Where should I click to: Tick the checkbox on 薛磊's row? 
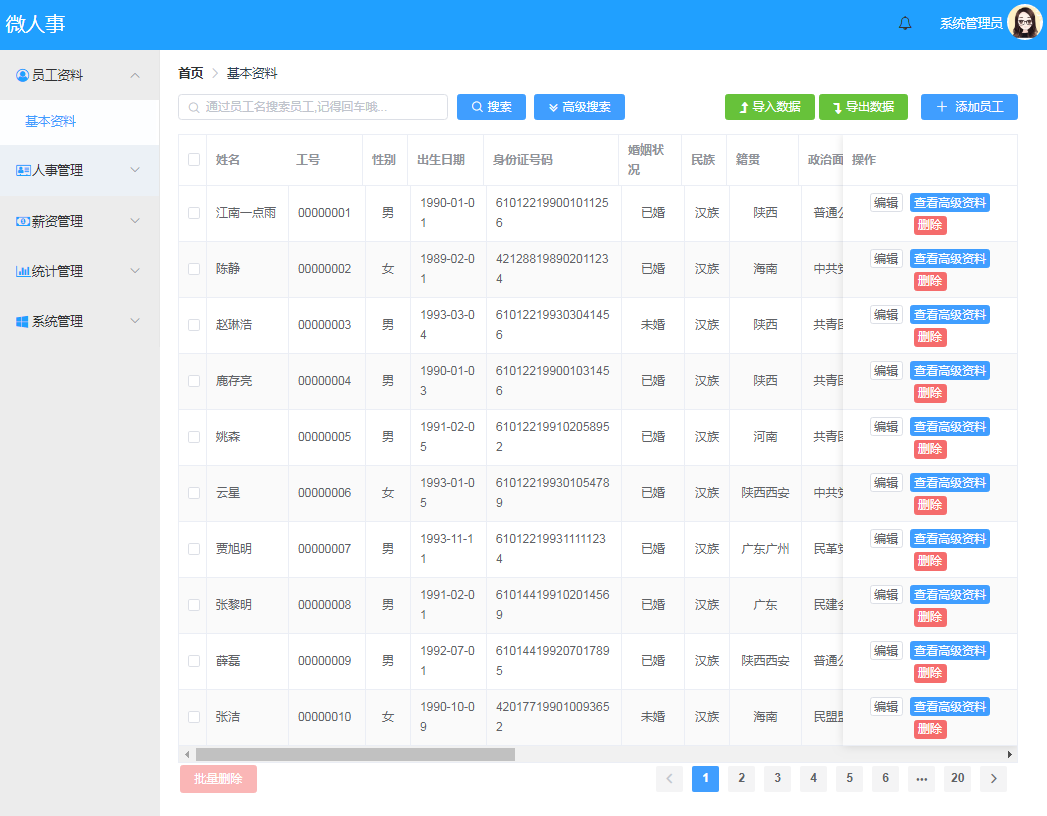(x=192, y=660)
